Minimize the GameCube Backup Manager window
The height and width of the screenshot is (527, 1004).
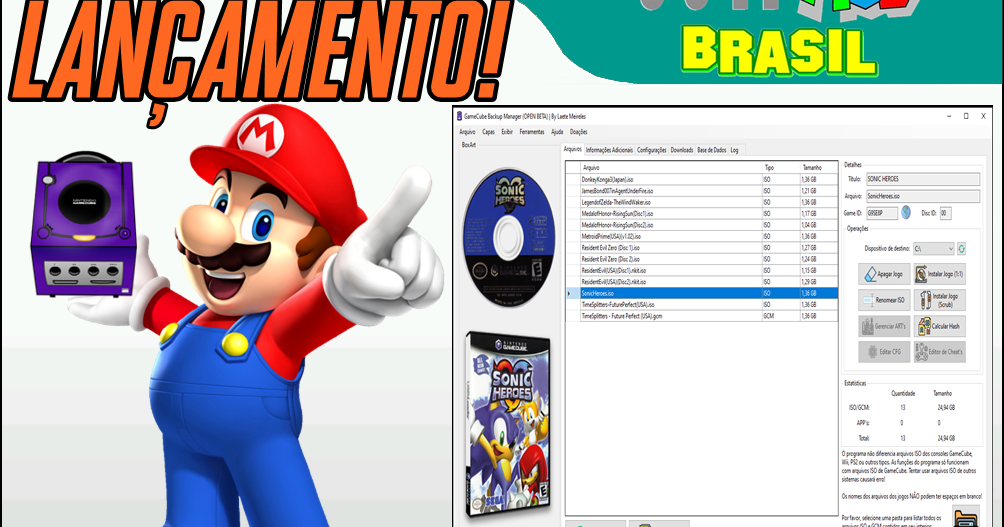pyautogui.click(x=949, y=116)
